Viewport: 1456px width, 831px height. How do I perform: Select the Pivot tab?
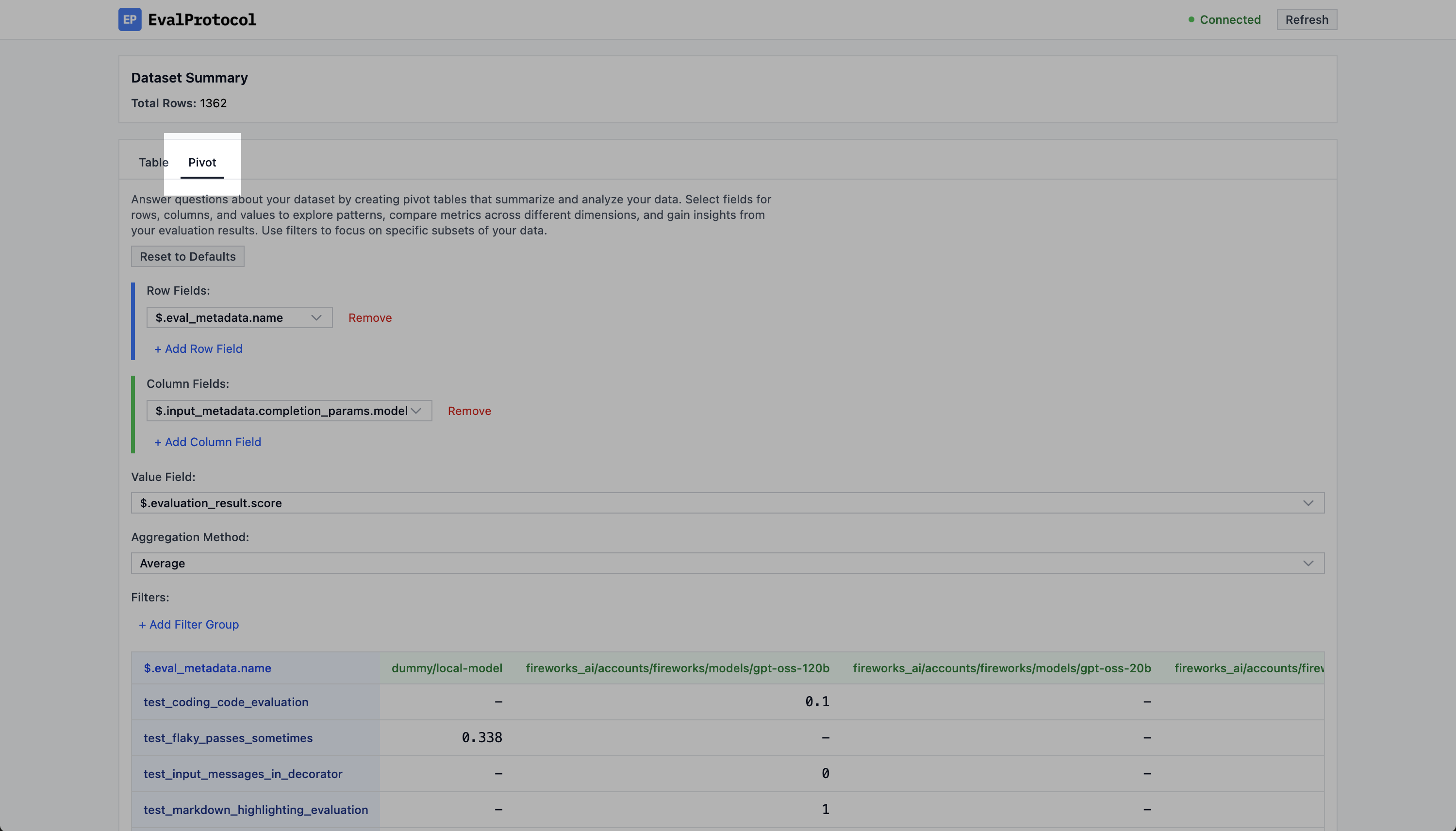202,162
